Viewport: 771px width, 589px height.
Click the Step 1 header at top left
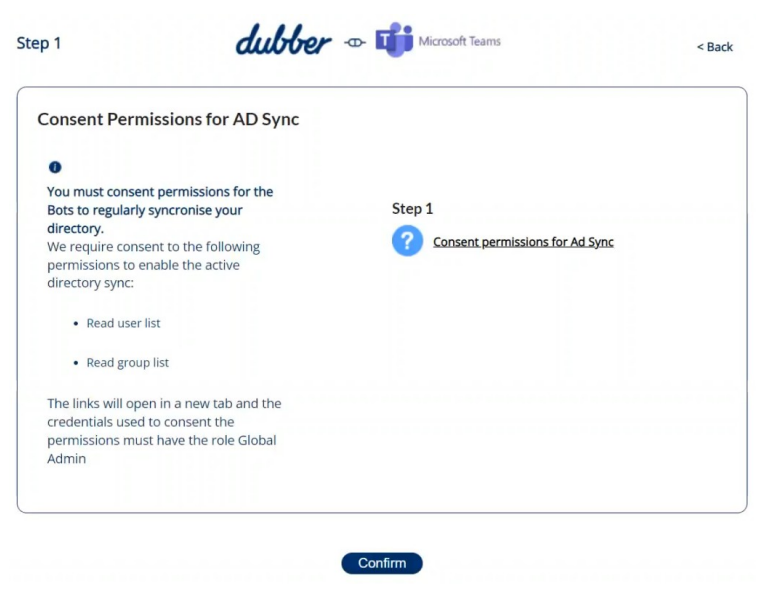pyautogui.click(x=39, y=43)
